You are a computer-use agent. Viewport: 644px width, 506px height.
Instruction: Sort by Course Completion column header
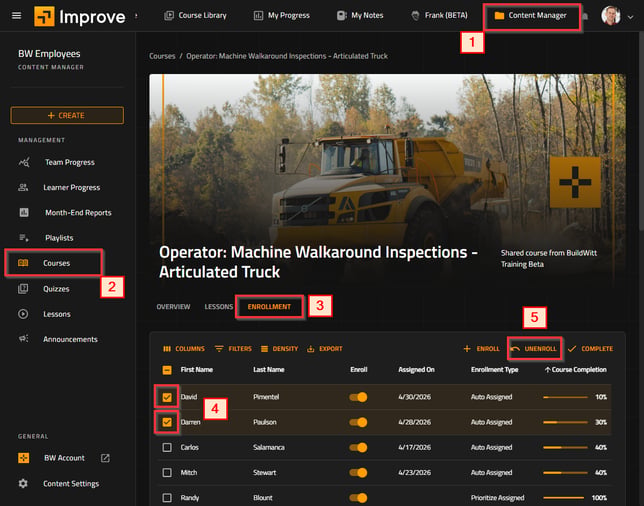click(x=576, y=370)
